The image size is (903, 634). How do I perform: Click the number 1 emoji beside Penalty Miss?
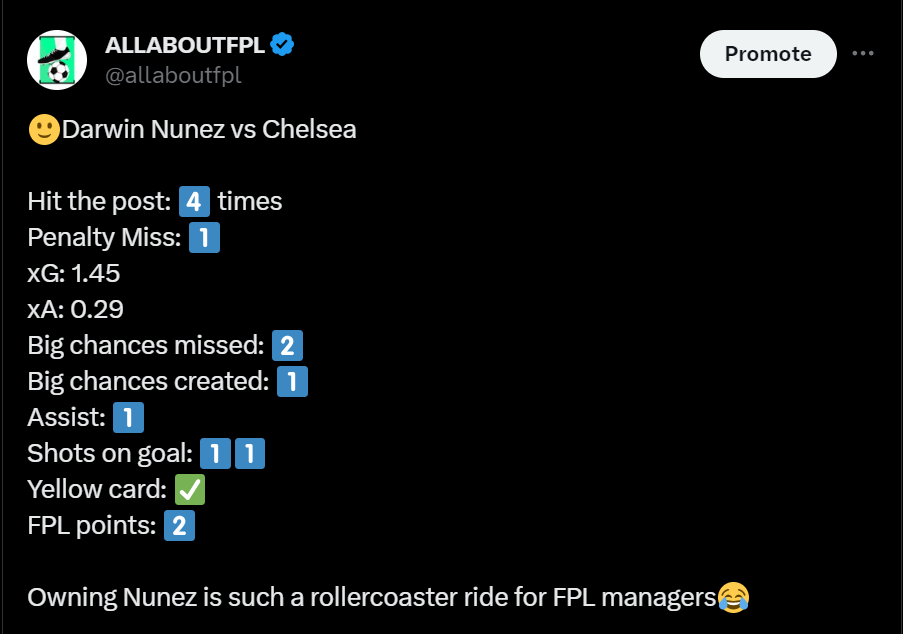click(x=204, y=238)
